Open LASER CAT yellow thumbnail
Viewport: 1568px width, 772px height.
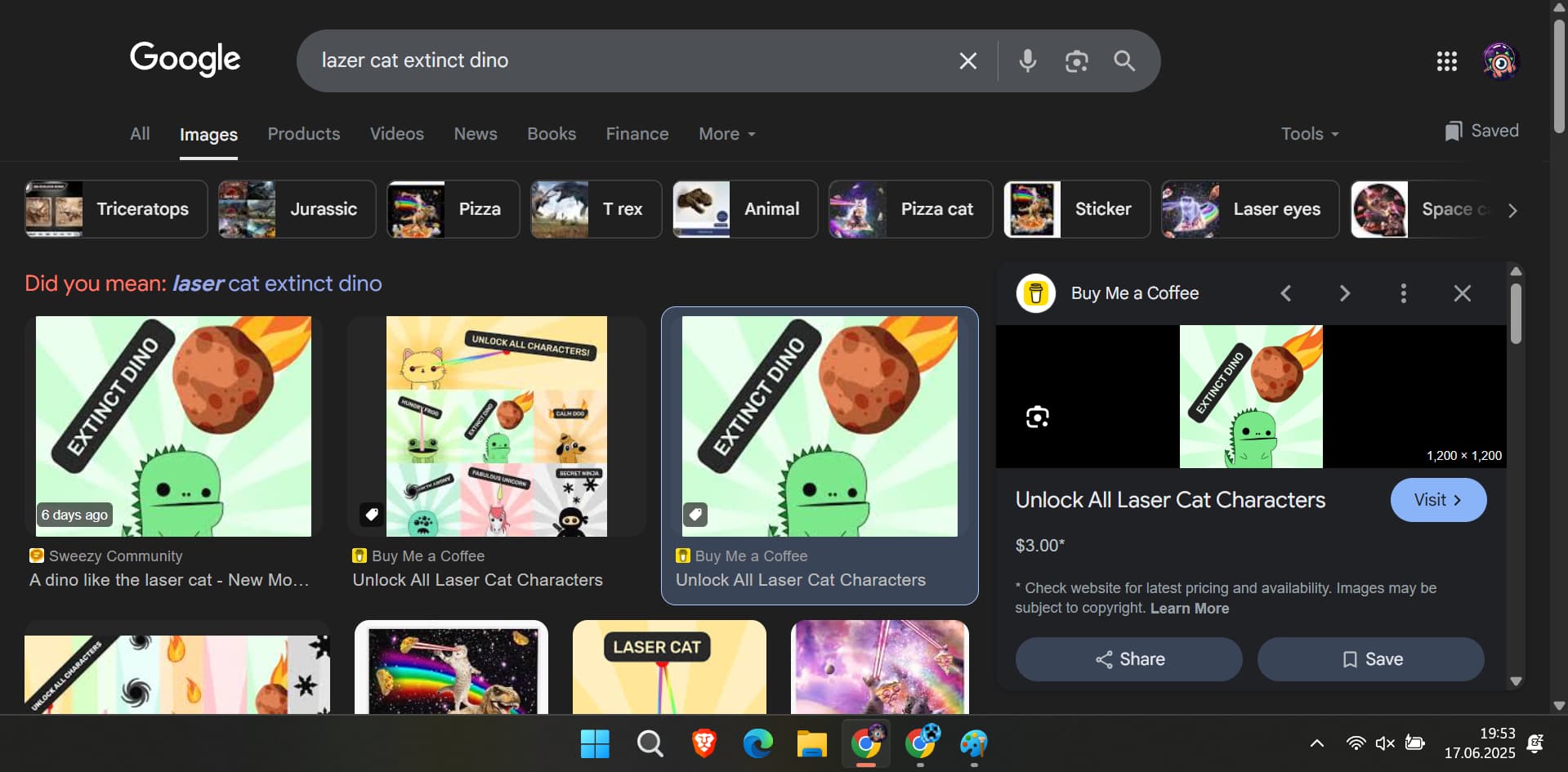coord(669,667)
